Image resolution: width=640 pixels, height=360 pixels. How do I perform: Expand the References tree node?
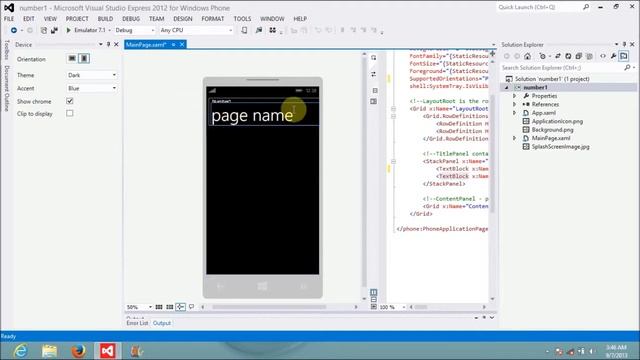tap(515, 104)
